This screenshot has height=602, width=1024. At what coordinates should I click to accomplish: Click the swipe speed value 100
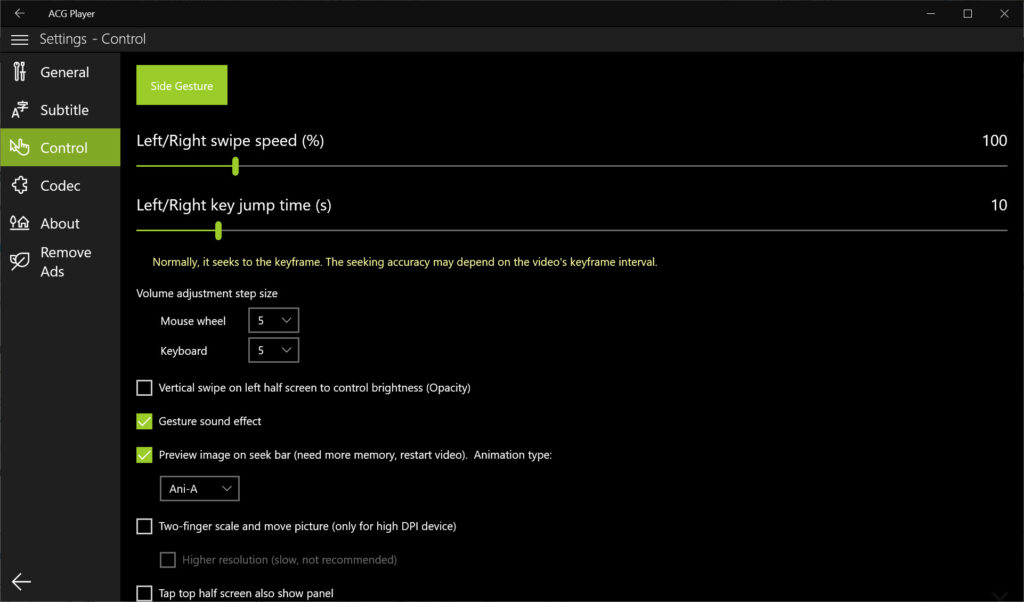point(994,141)
